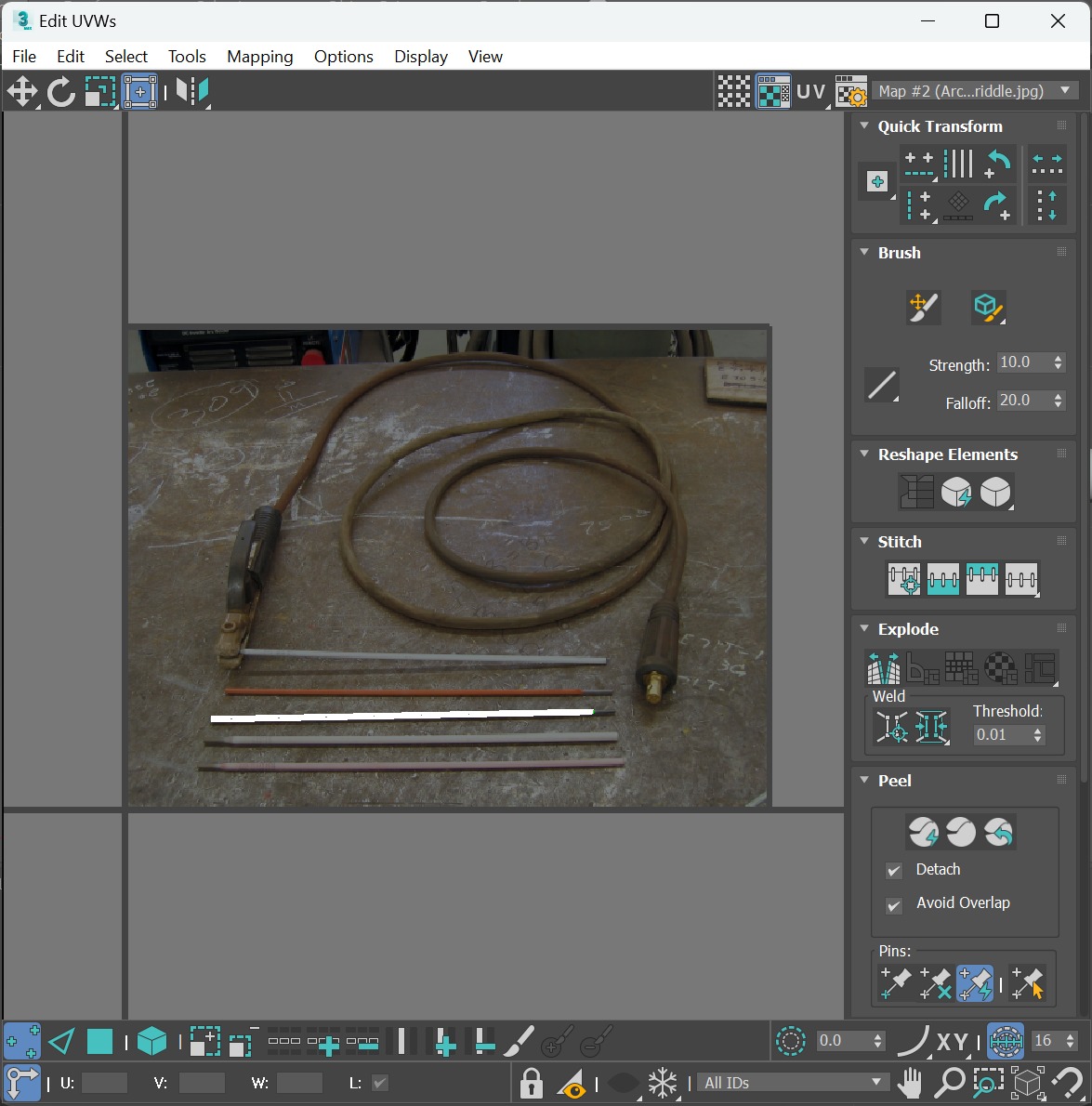Toggle Peel Mode icon
The height and width of the screenshot is (1106, 1092).
[961, 833]
